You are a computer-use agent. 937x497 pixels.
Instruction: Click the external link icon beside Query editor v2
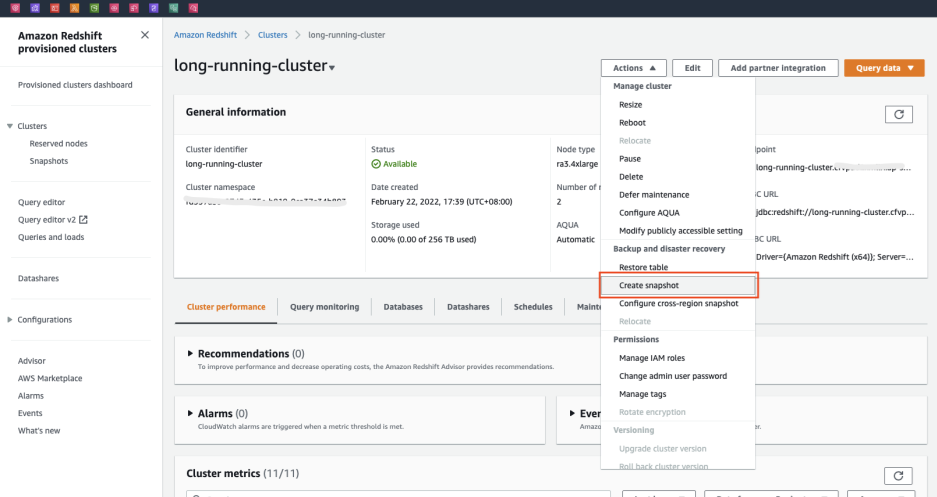(x=83, y=220)
